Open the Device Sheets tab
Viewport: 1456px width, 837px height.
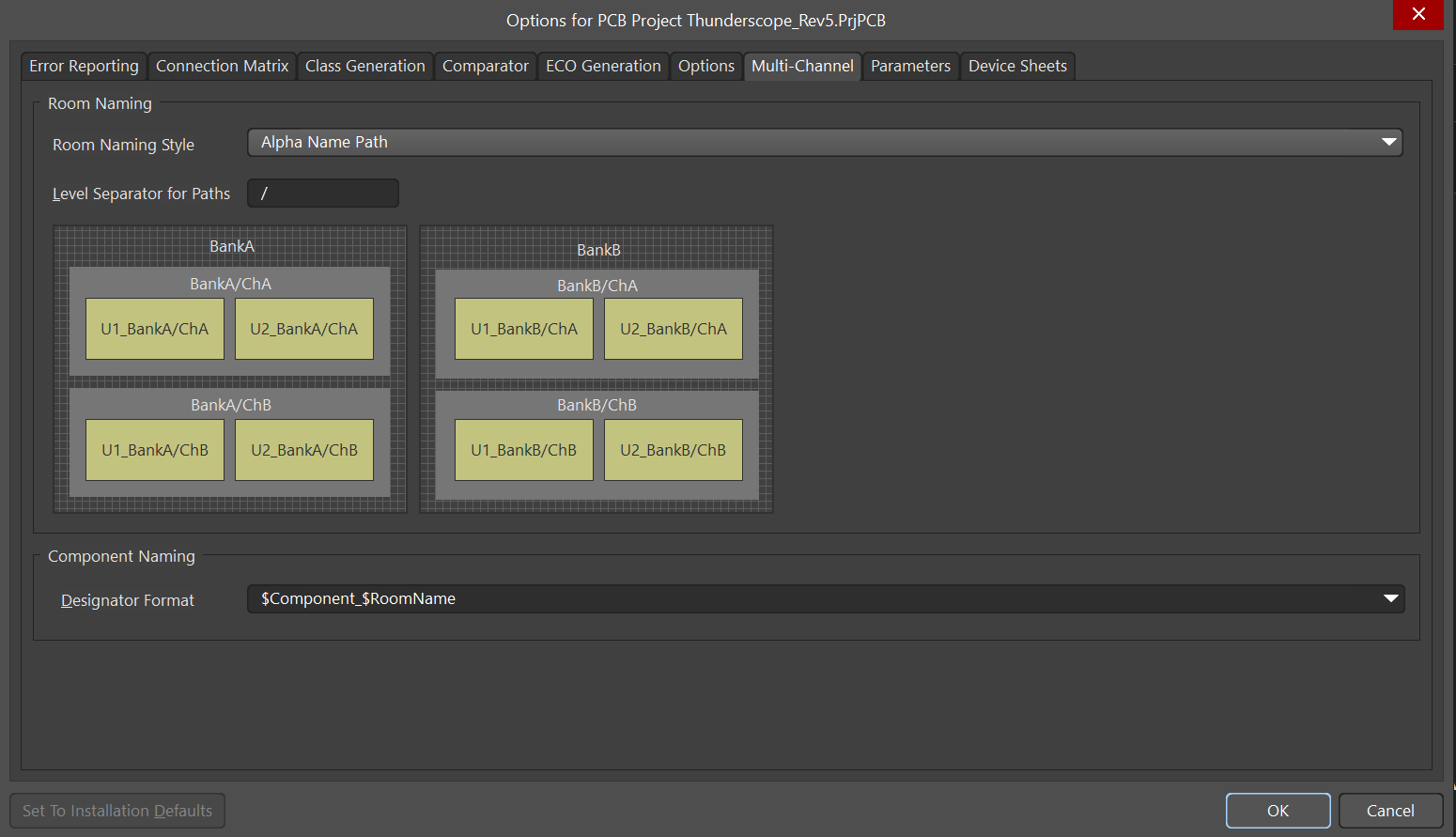(x=1017, y=66)
